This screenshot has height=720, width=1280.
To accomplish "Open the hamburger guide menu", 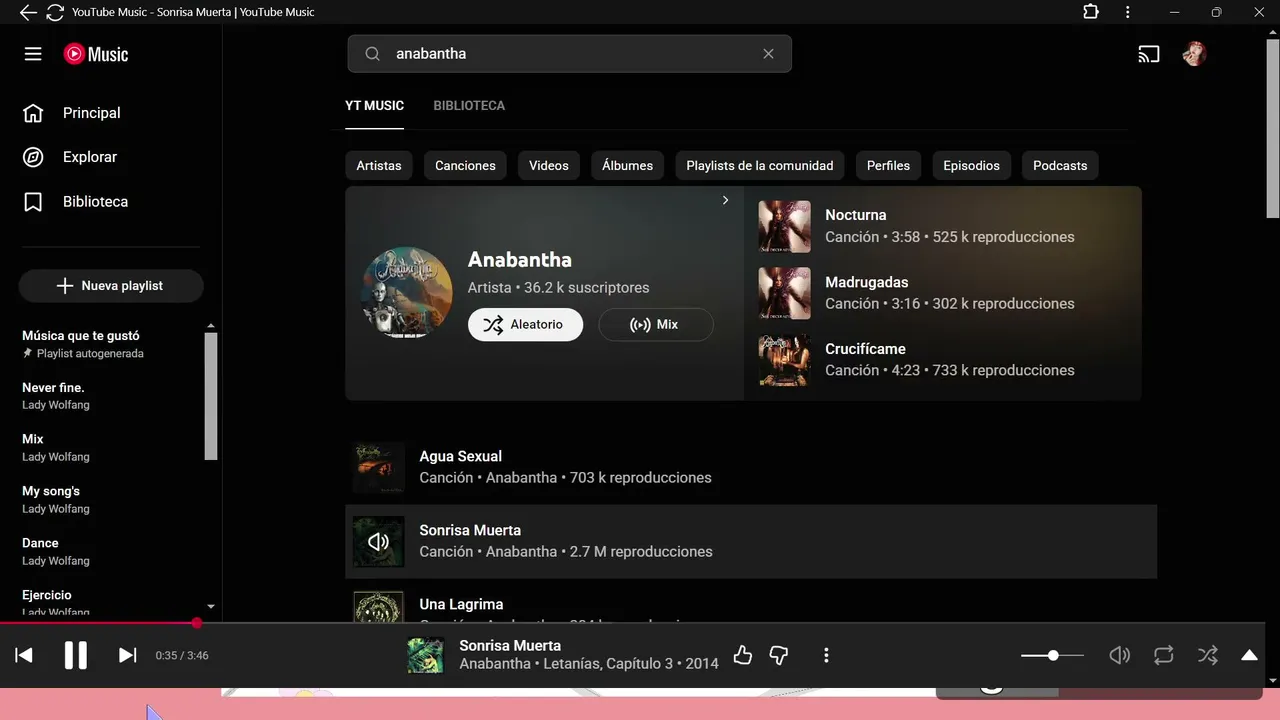I will tap(33, 54).
